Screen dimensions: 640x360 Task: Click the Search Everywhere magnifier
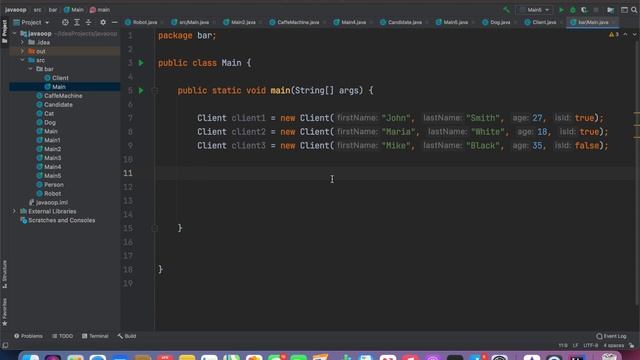[x=634, y=10]
